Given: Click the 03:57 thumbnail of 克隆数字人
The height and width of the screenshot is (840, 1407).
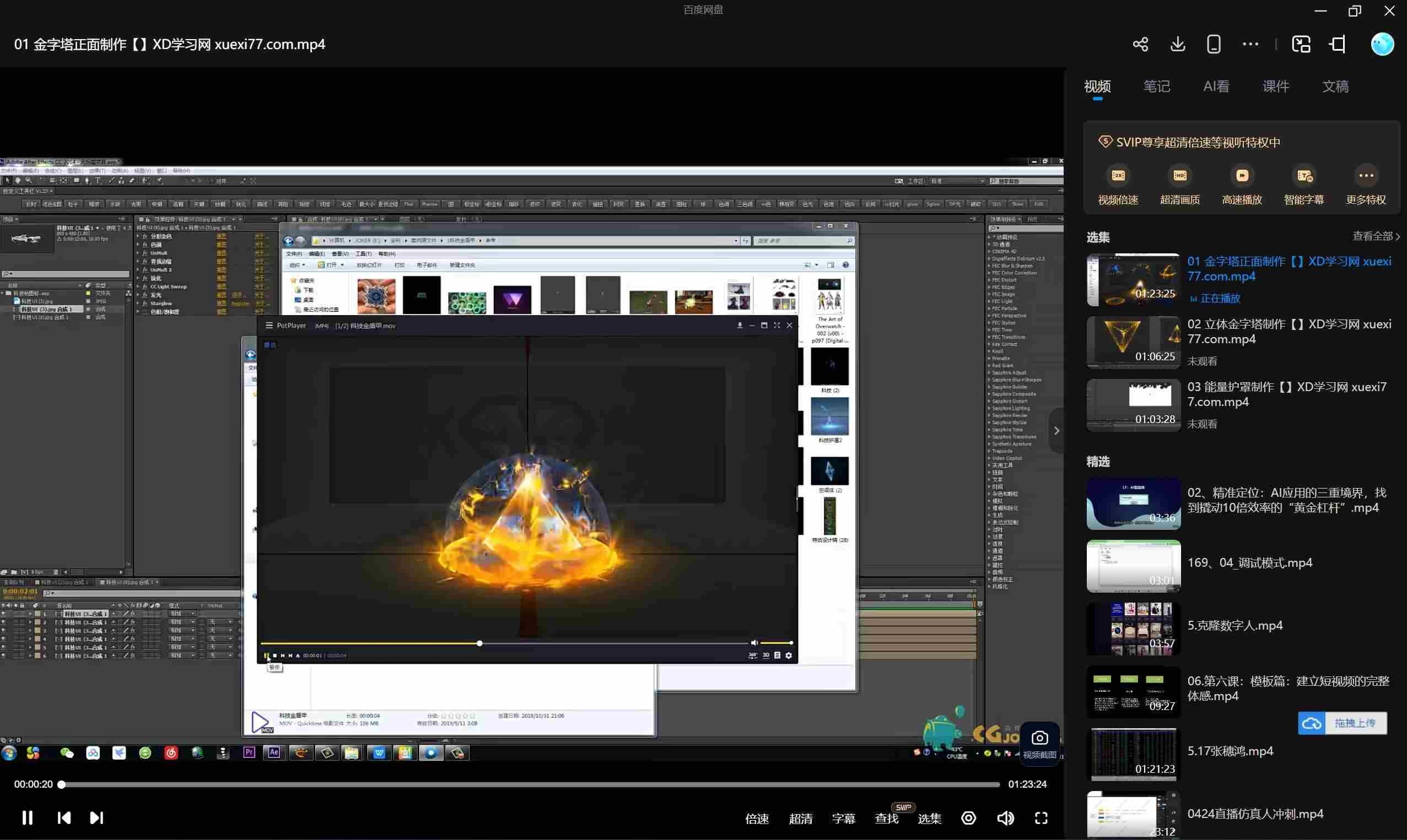Looking at the screenshot, I should [1133, 628].
